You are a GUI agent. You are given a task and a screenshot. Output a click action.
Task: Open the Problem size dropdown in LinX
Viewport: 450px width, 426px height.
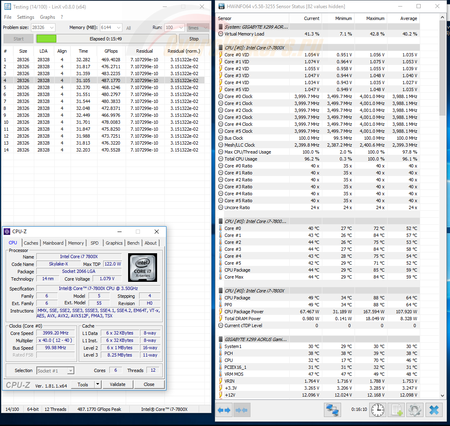(x=52, y=28)
